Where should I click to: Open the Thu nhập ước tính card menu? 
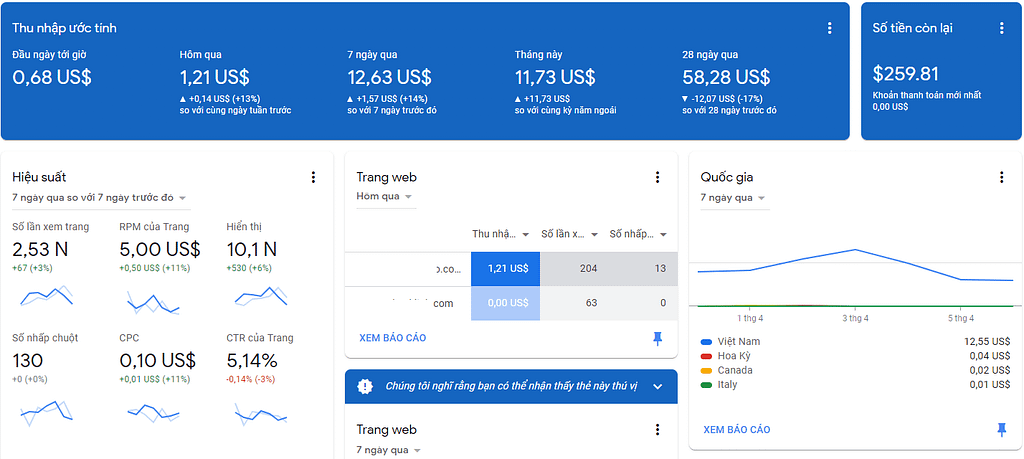click(829, 28)
